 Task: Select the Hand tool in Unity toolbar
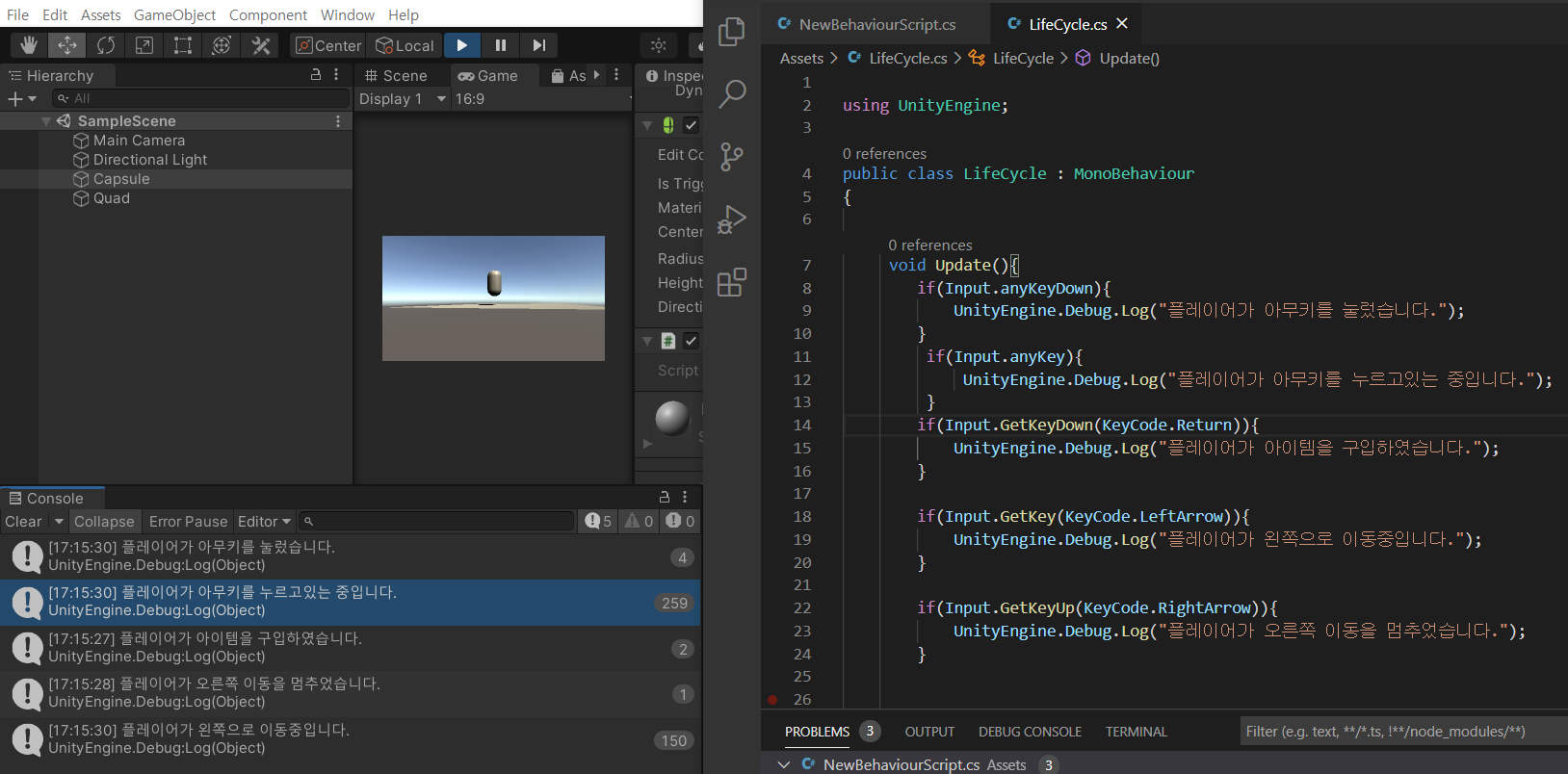[29, 45]
